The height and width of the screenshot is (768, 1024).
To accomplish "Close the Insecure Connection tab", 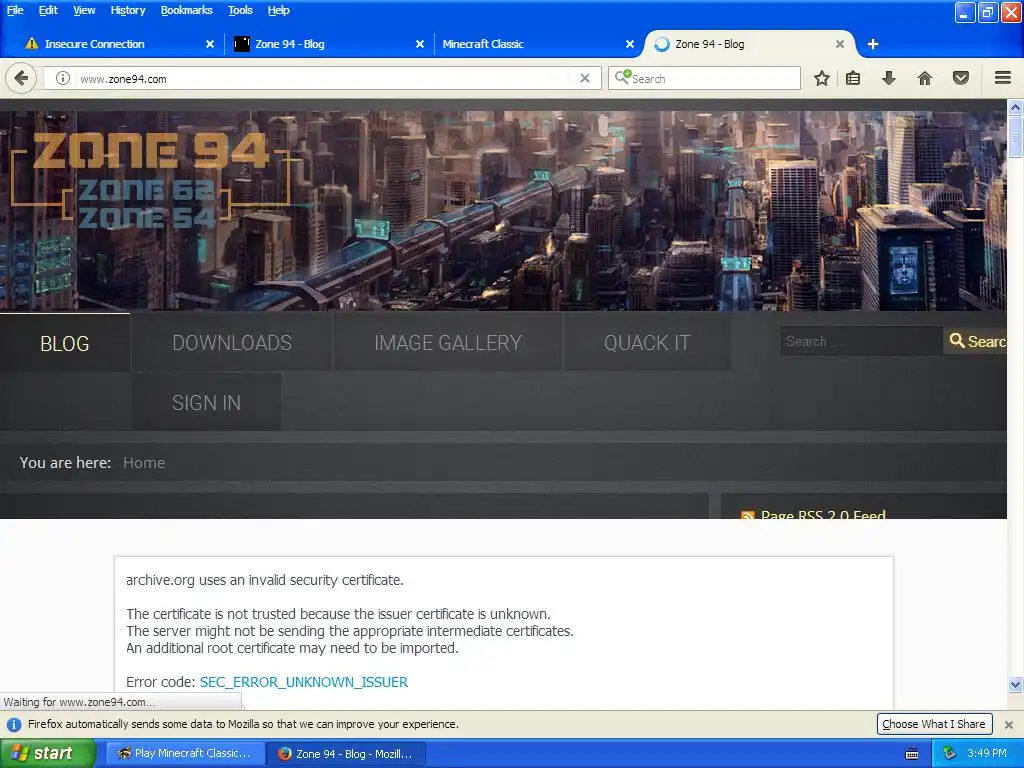I will tap(210, 44).
